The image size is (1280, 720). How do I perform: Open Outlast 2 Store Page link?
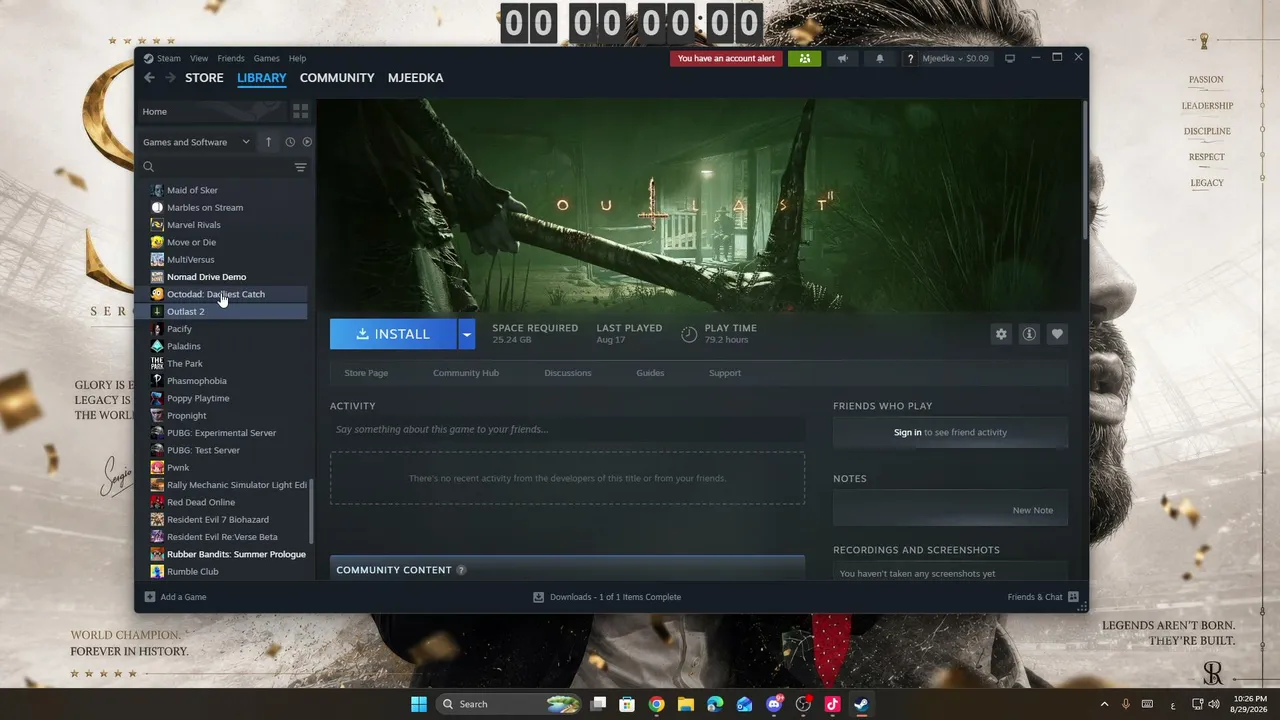tap(366, 373)
